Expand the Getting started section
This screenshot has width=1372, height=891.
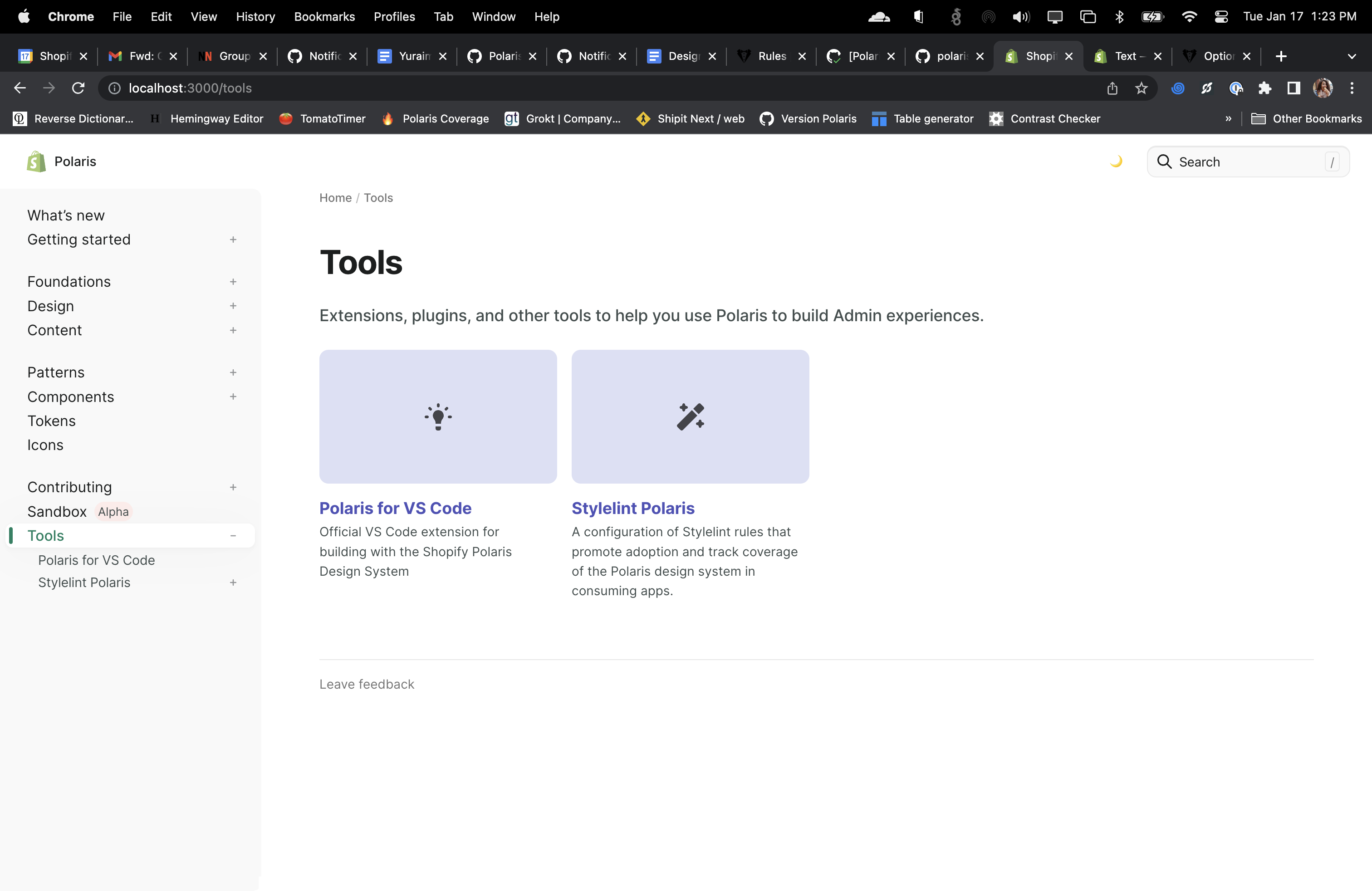click(233, 239)
